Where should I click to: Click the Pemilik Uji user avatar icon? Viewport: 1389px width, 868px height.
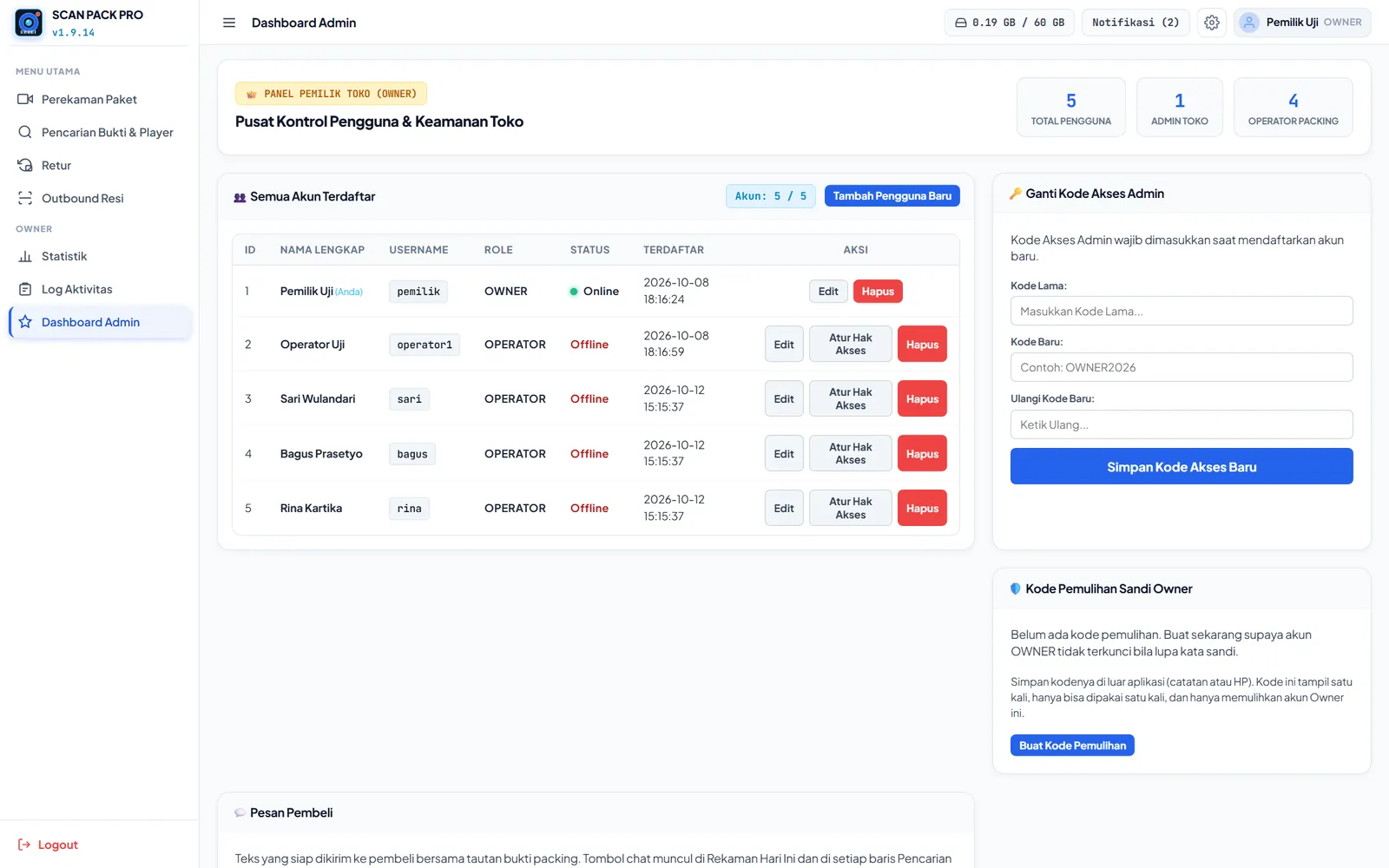[1248, 23]
